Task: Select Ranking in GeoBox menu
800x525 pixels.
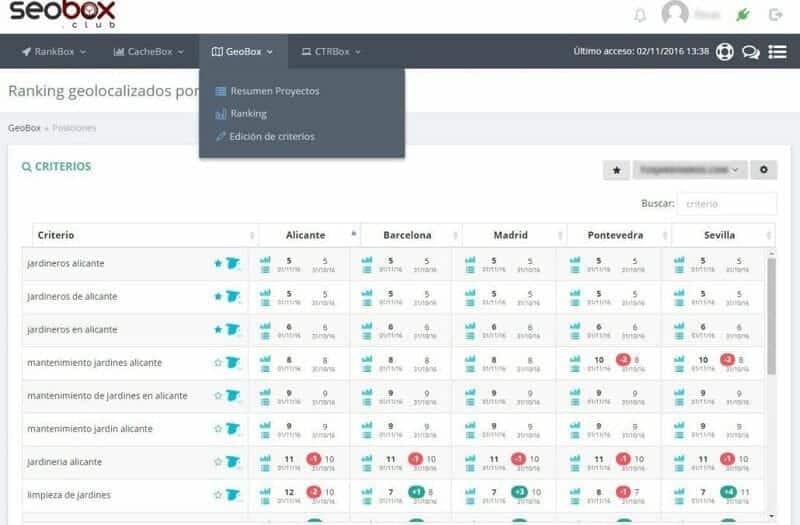Action: pyautogui.click(x=241, y=114)
